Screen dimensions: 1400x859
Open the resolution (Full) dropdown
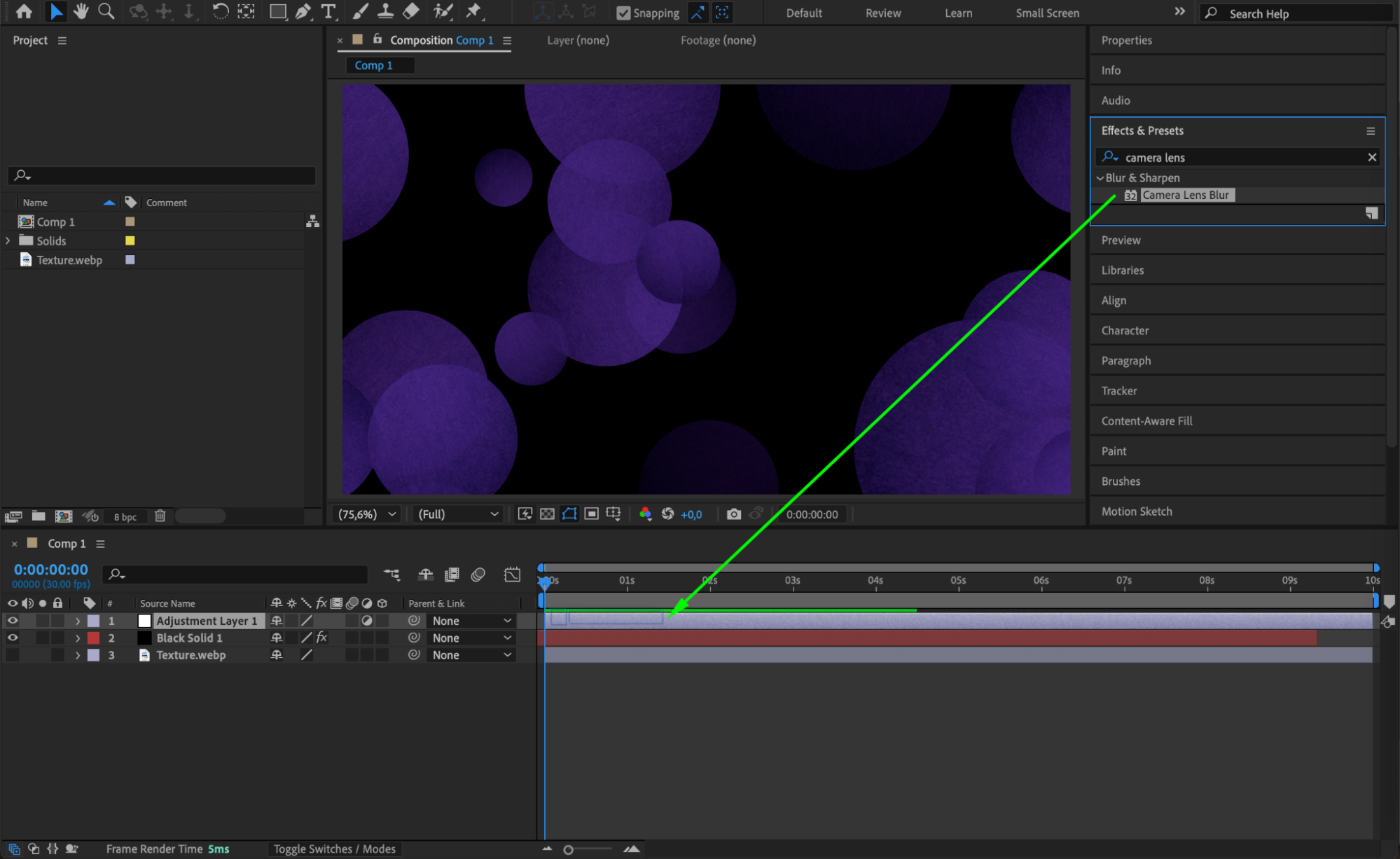pos(458,514)
